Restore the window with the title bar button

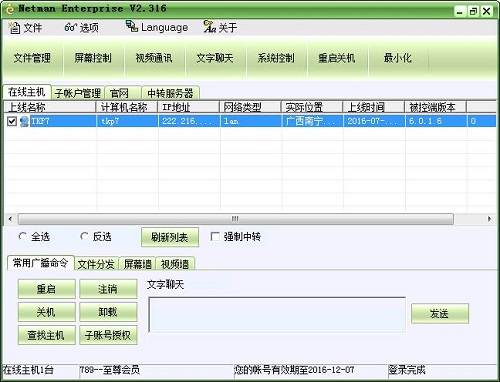(x=473, y=11)
